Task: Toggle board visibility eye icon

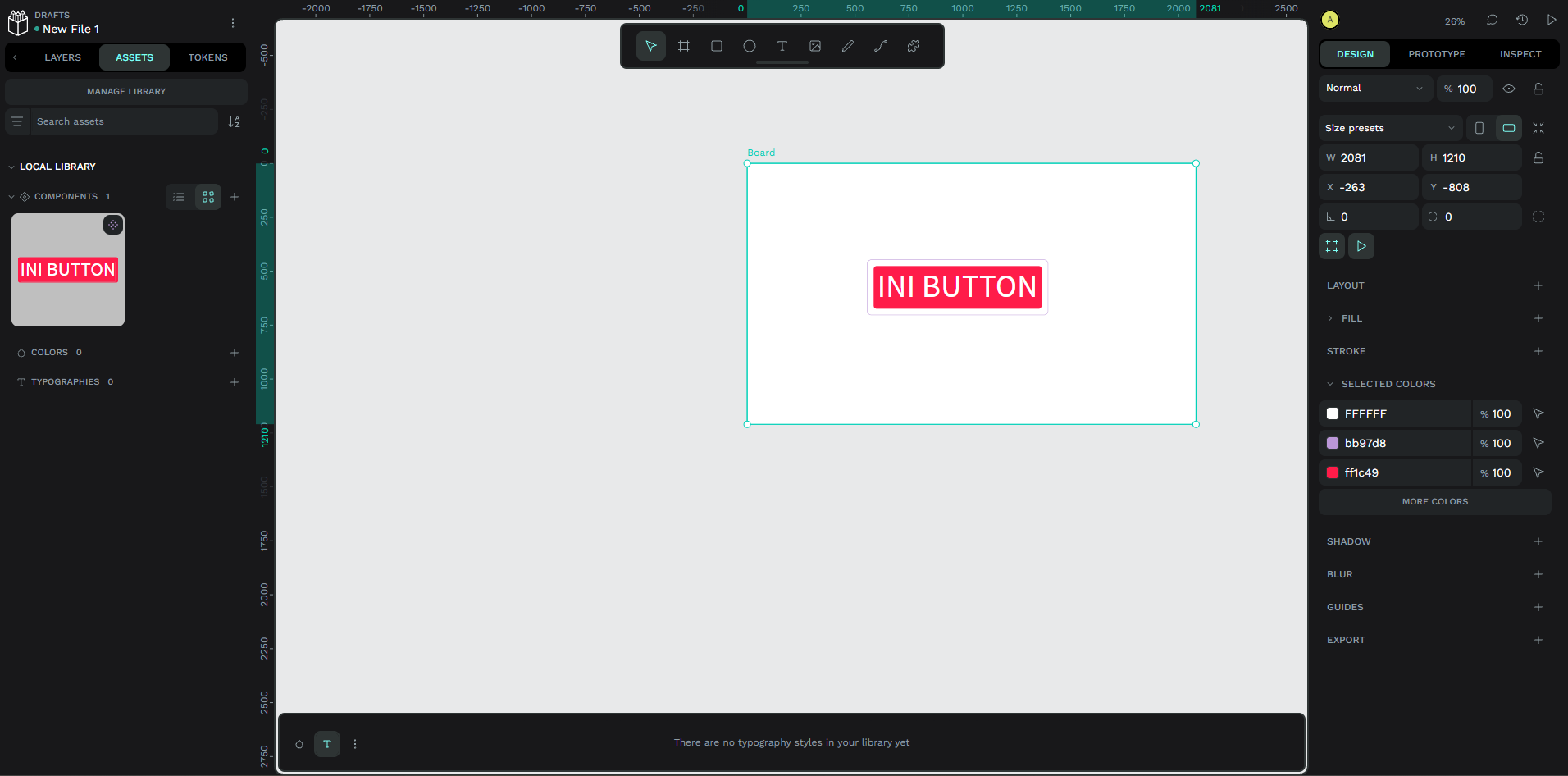Action: [1508, 89]
